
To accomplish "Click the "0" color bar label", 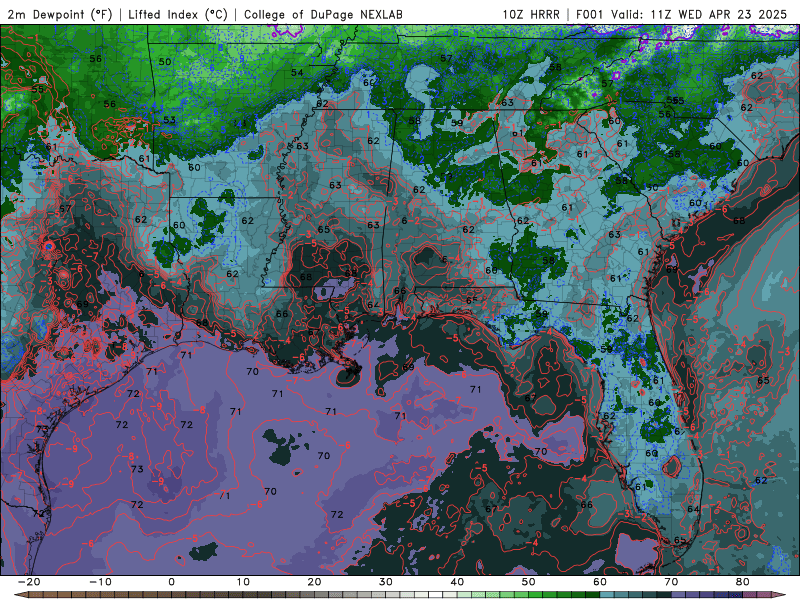I will pyautogui.click(x=171, y=582).
